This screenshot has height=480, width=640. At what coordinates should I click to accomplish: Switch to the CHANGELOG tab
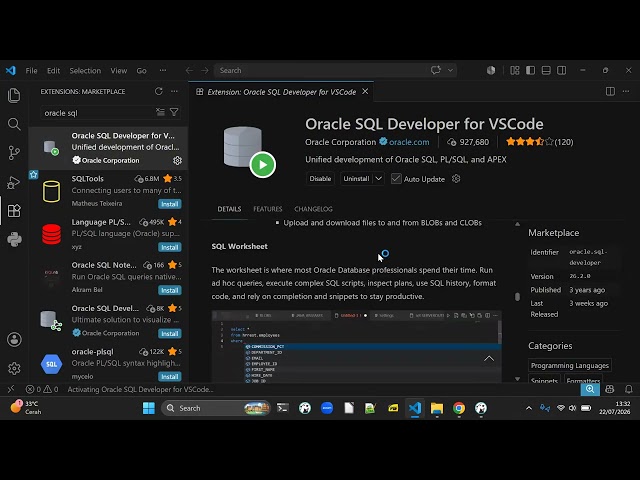pyautogui.click(x=313, y=209)
